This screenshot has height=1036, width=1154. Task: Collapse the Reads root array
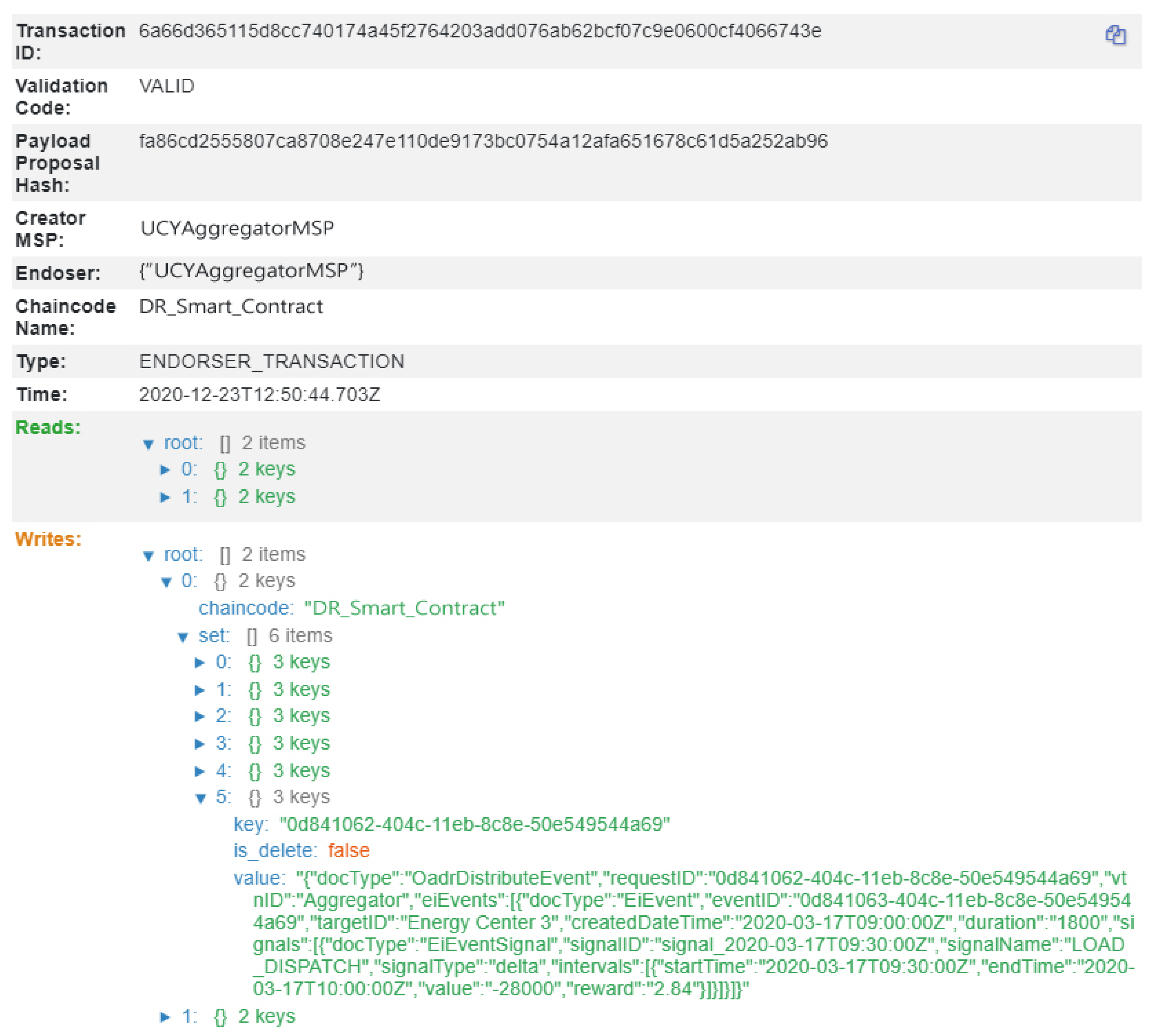coord(149,444)
